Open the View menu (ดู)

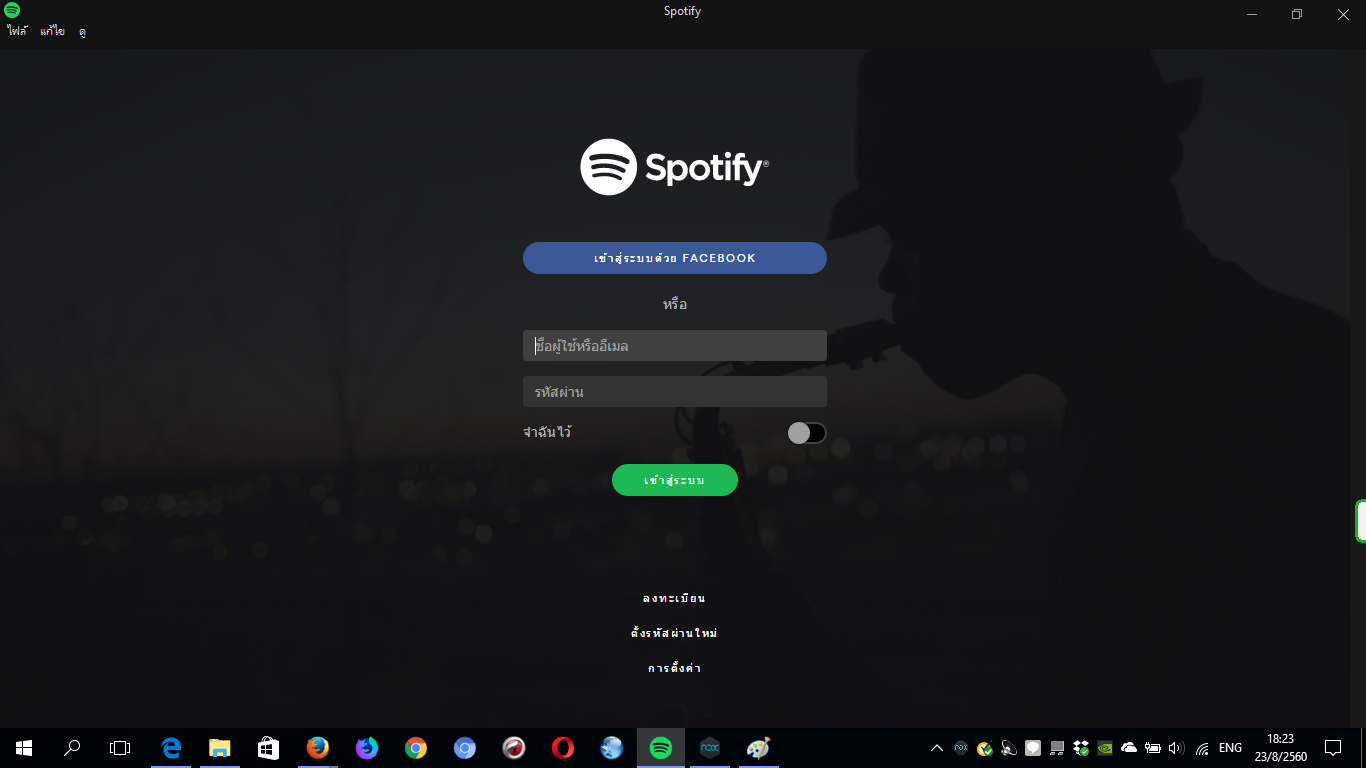click(x=82, y=32)
